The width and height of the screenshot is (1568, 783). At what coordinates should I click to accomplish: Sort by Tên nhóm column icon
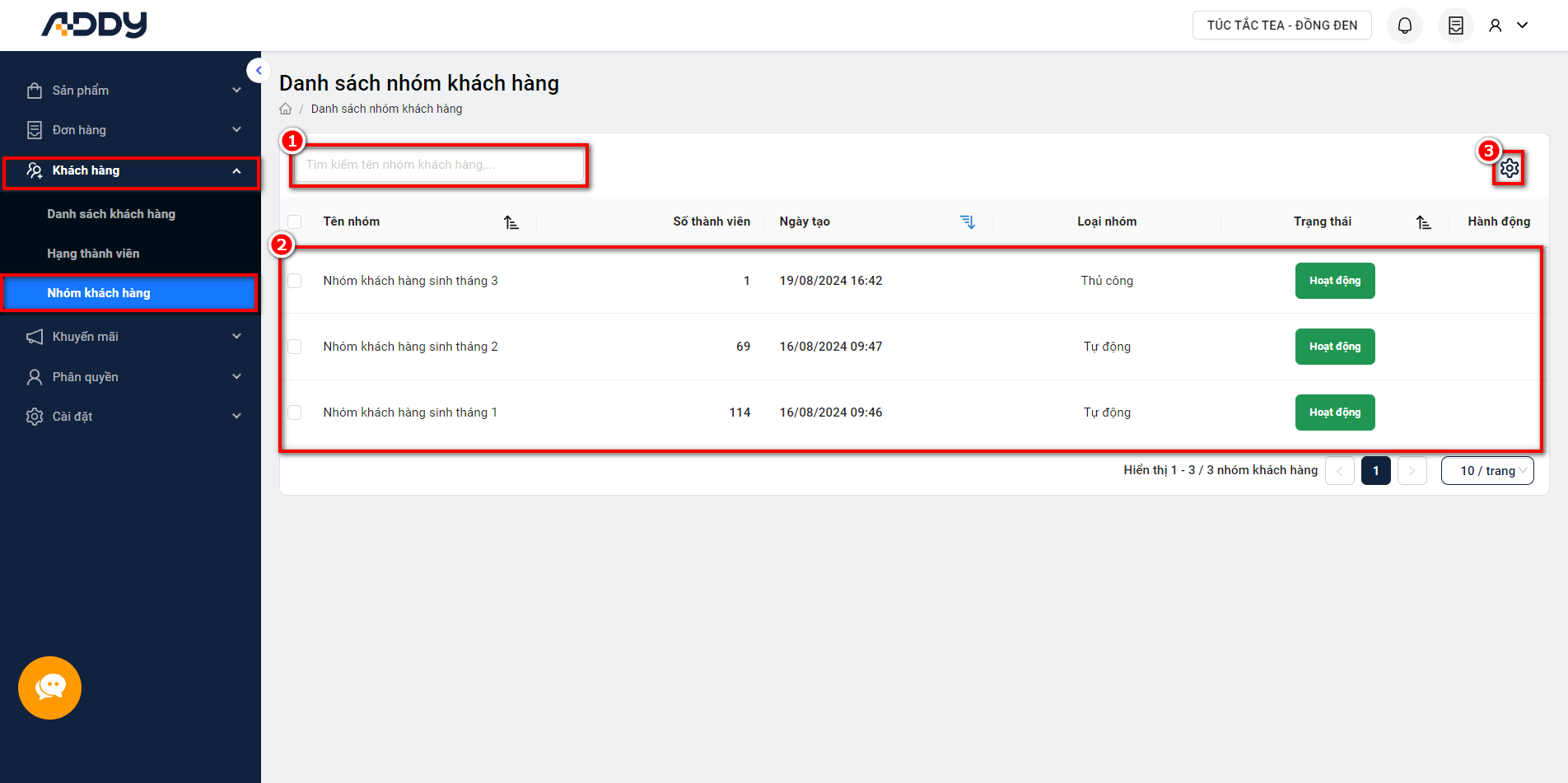click(511, 222)
